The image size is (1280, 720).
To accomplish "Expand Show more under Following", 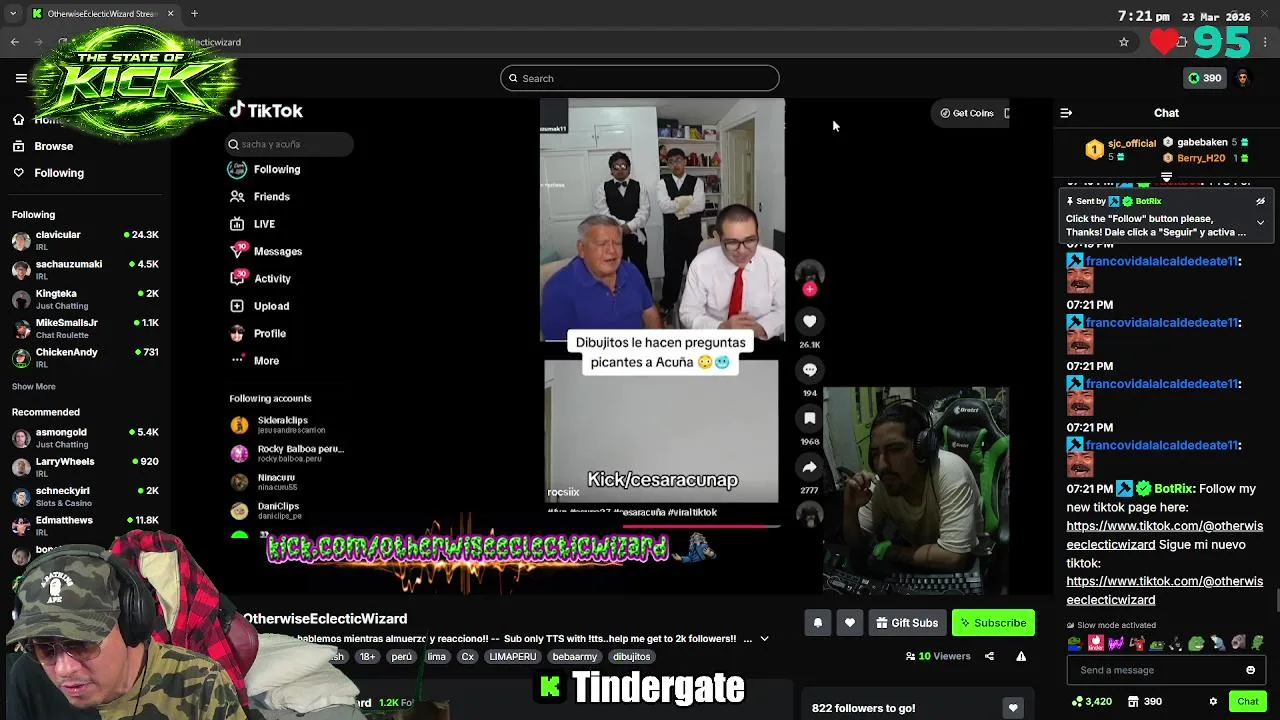I will point(34,386).
